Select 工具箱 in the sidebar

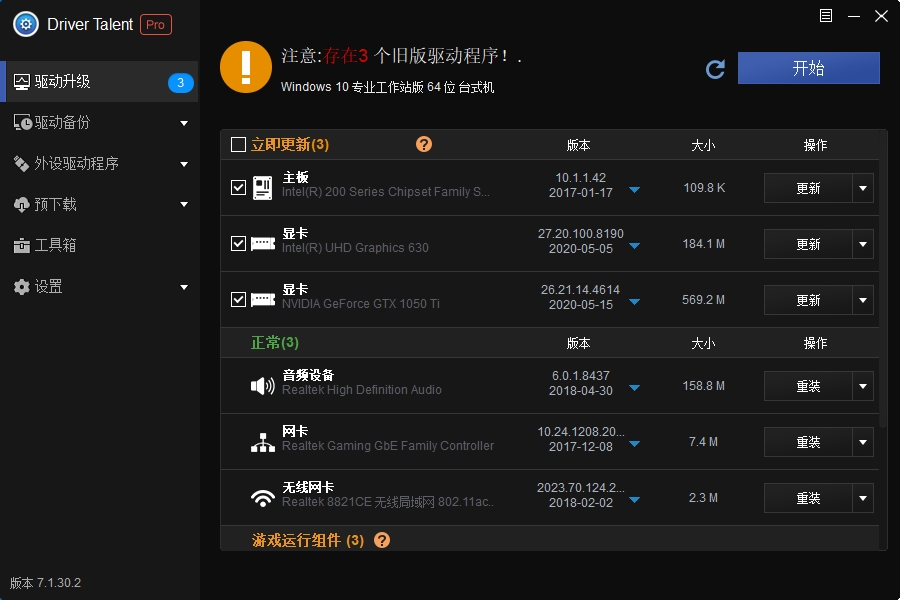(x=99, y=246)
